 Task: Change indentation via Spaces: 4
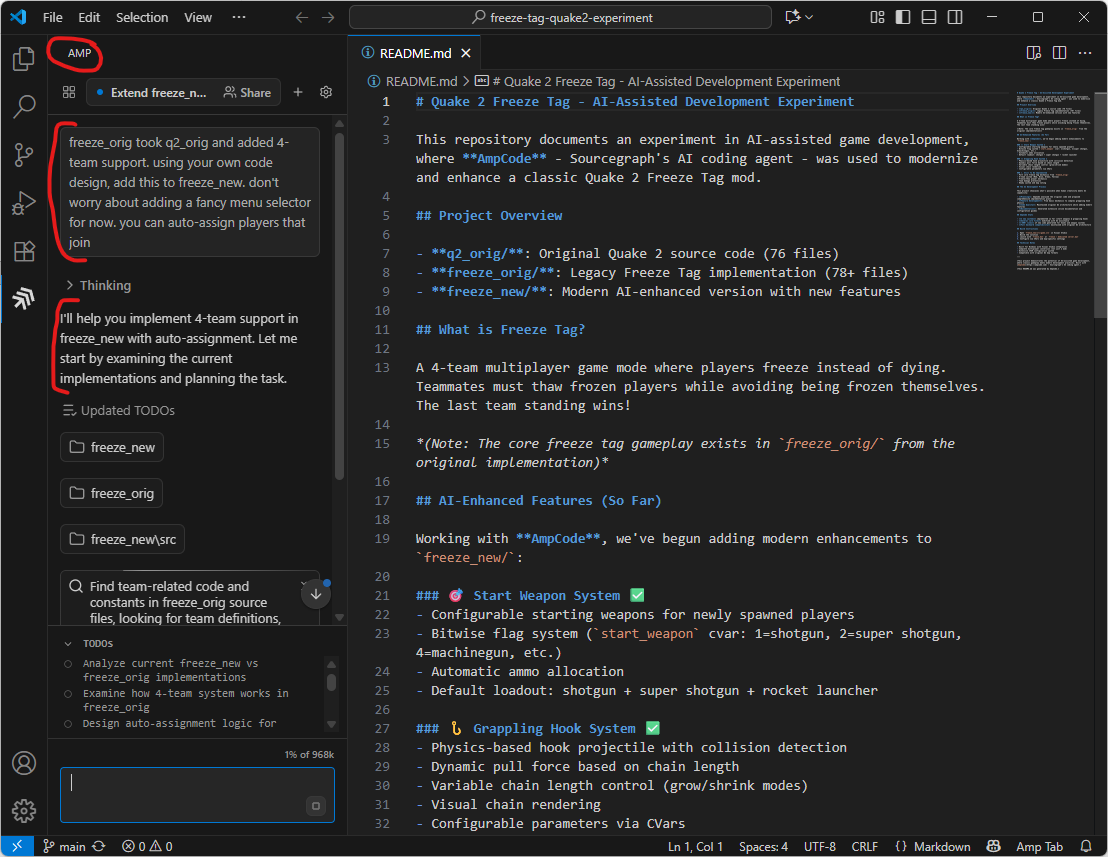763,846
